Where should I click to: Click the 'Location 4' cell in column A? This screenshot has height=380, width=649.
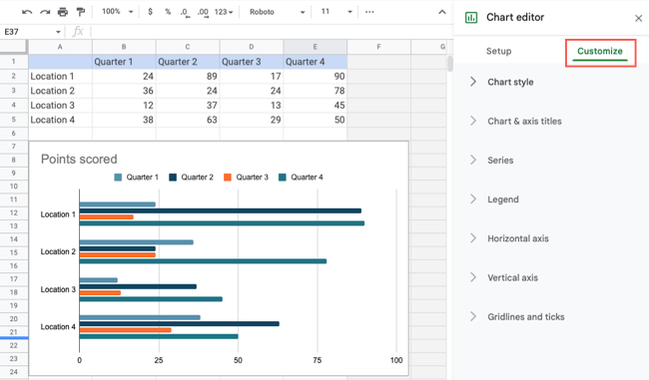point(60,120)
